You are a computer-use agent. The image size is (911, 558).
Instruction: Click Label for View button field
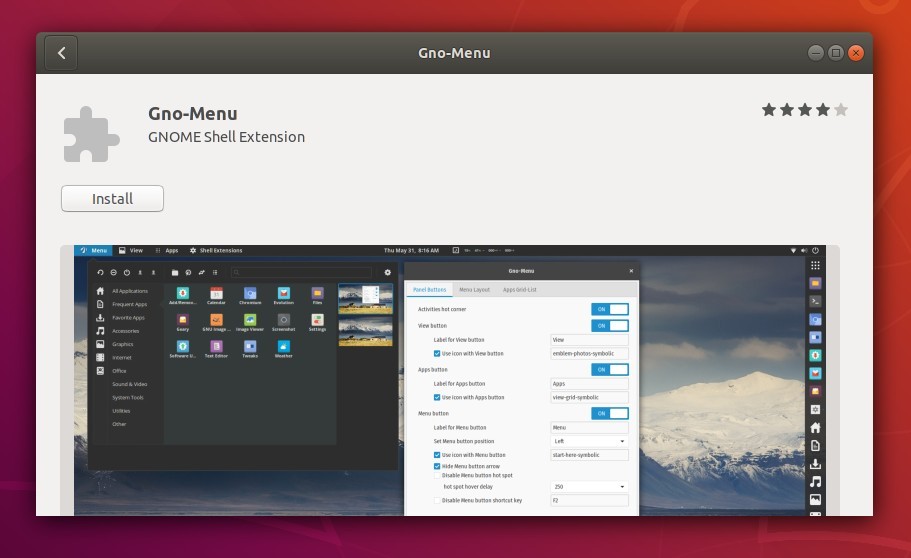tap(589, 339)
